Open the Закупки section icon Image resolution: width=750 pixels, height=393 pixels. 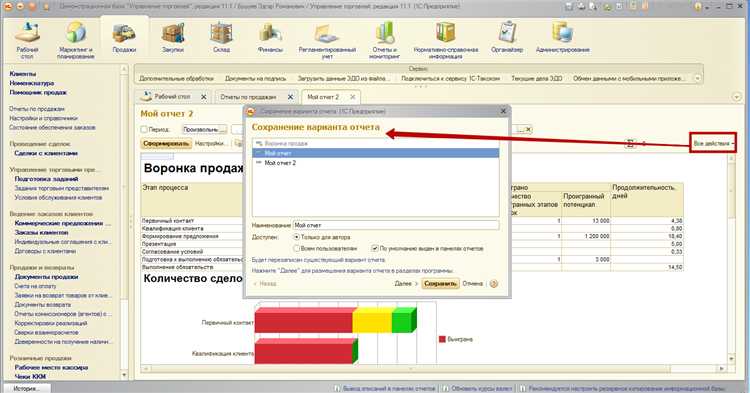(173, 33)
